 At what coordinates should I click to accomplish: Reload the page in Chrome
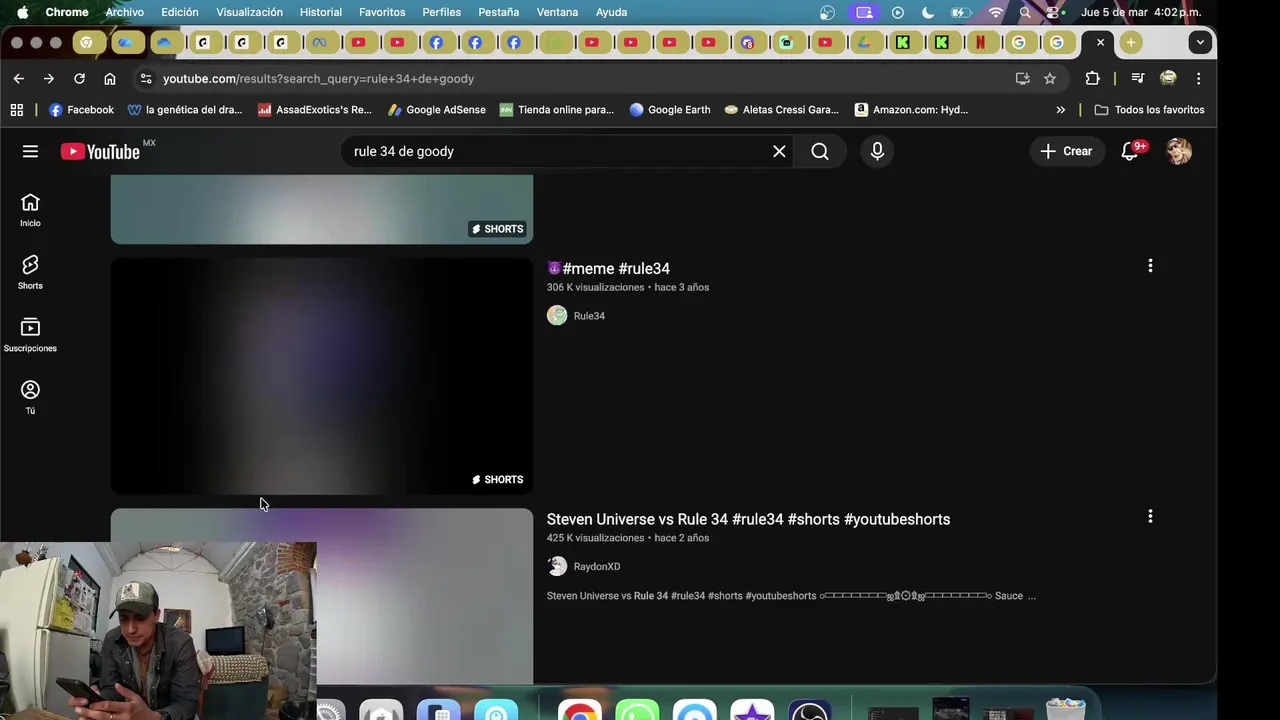pos(79,78)
